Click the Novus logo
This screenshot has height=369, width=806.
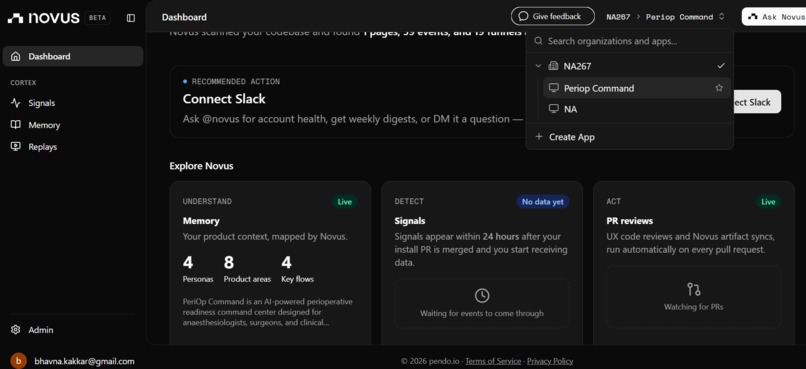coord(44,18)
